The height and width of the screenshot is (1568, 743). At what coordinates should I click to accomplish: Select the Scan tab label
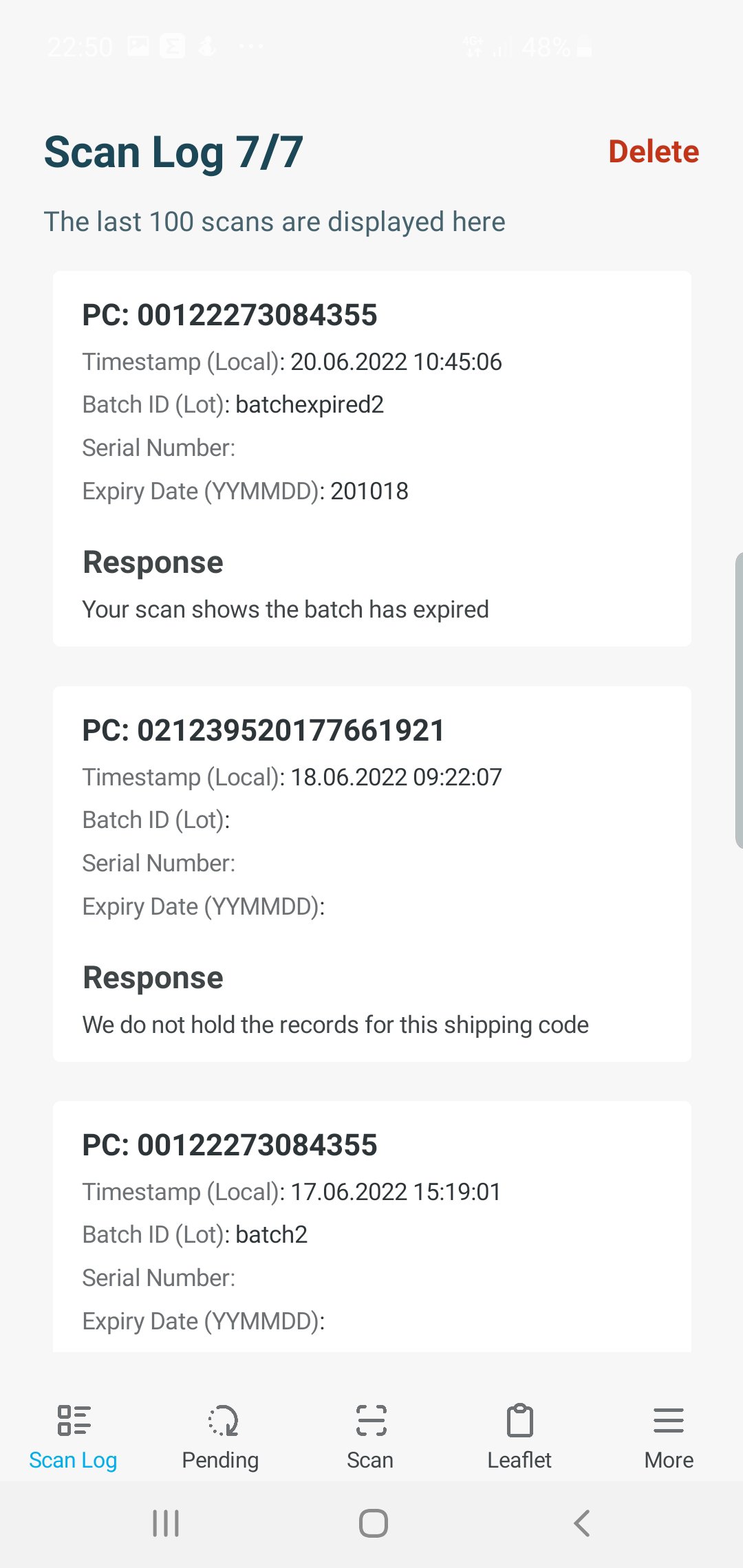(x=370, y=1460)
